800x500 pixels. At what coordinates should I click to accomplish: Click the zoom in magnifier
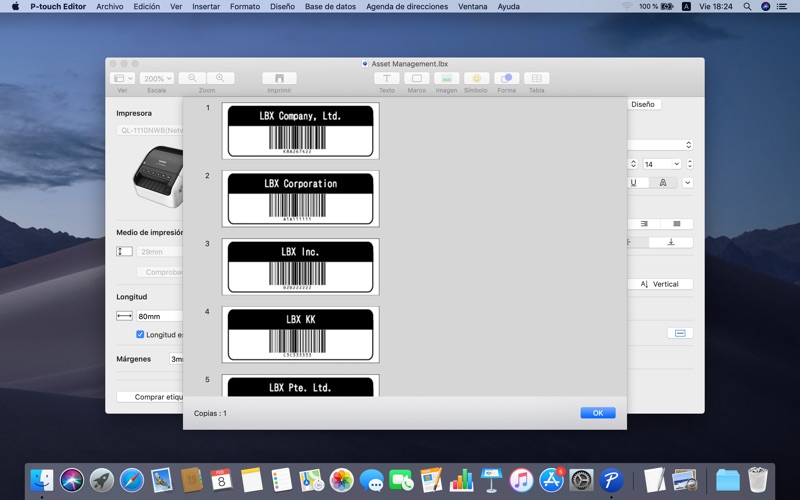coord(220,78)
